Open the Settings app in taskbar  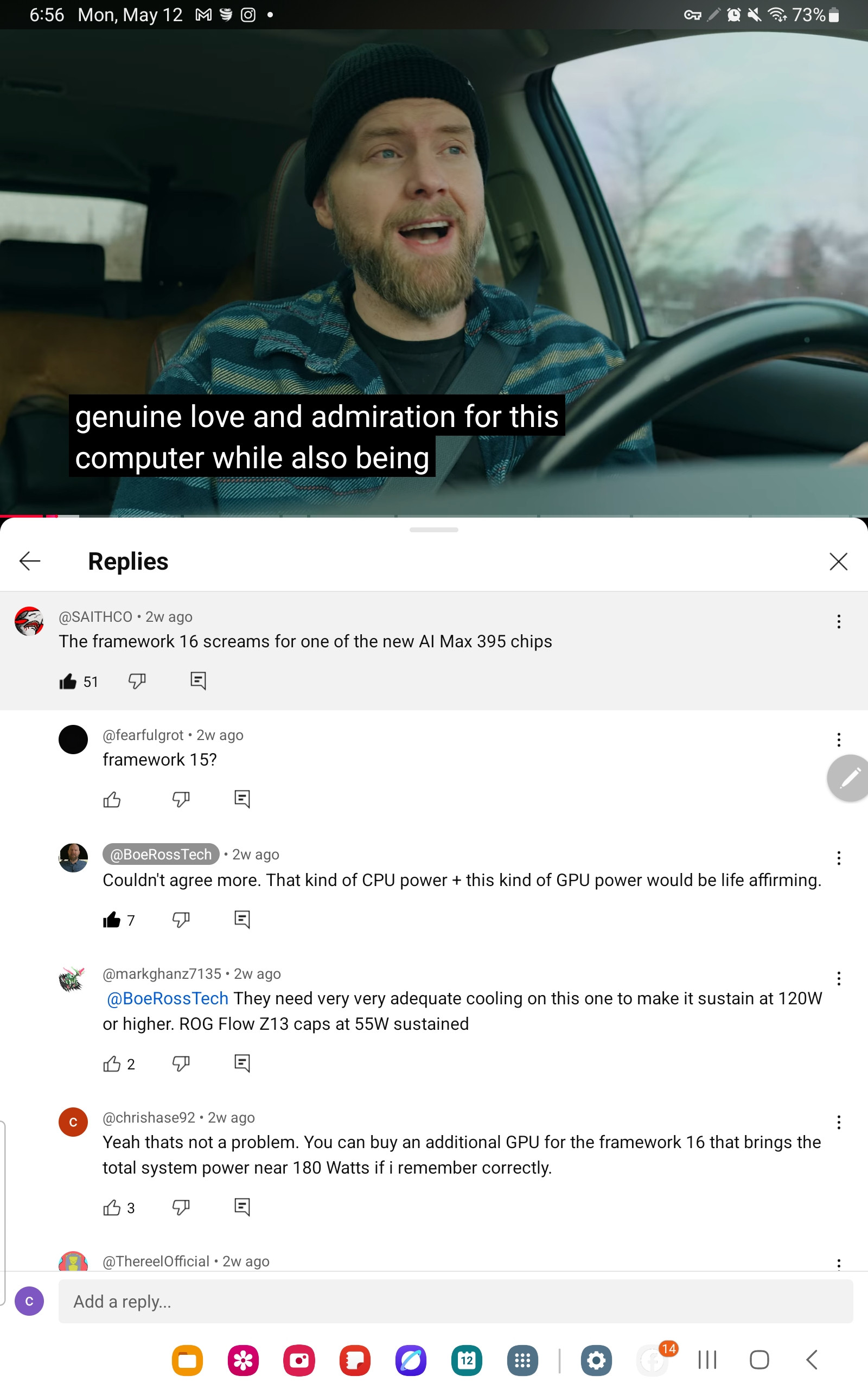coord(596,1360)
